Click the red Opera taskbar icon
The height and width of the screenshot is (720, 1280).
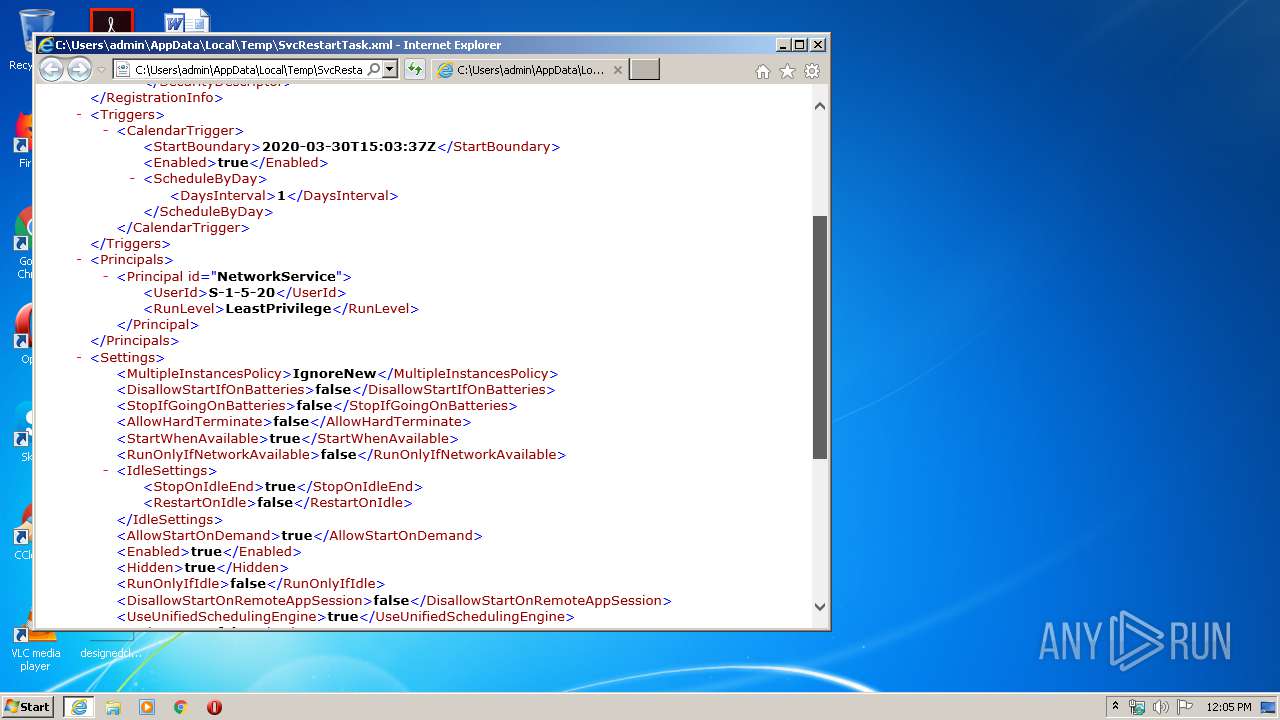click(214, 707)
